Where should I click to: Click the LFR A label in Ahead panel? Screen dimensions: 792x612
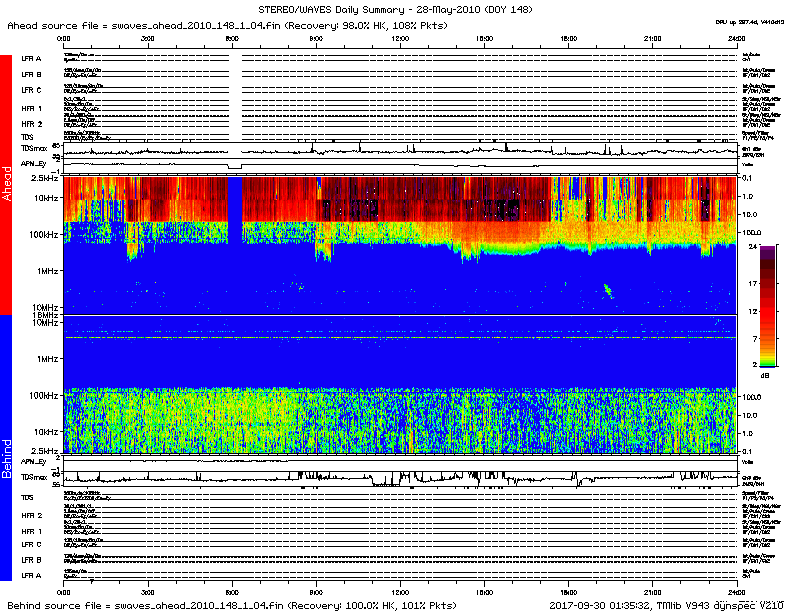[32, 59]
